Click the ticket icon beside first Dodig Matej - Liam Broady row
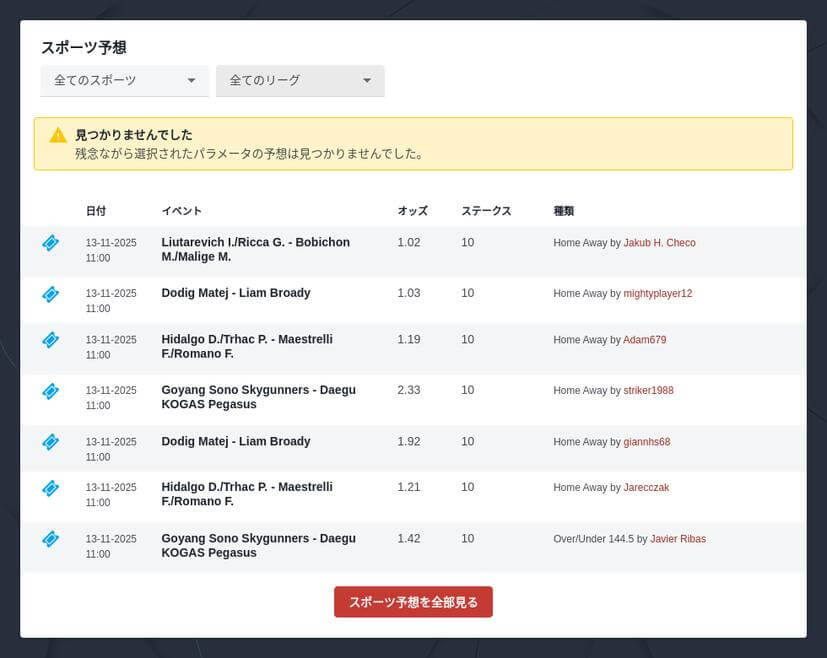 click(x=50, y=294)
